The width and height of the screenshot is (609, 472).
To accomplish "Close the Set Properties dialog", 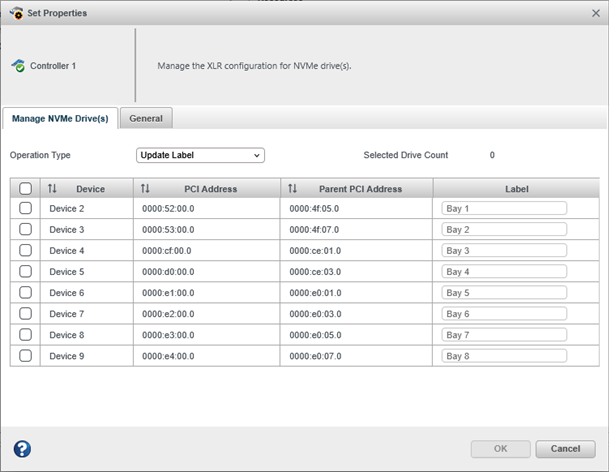I will 595,13.
